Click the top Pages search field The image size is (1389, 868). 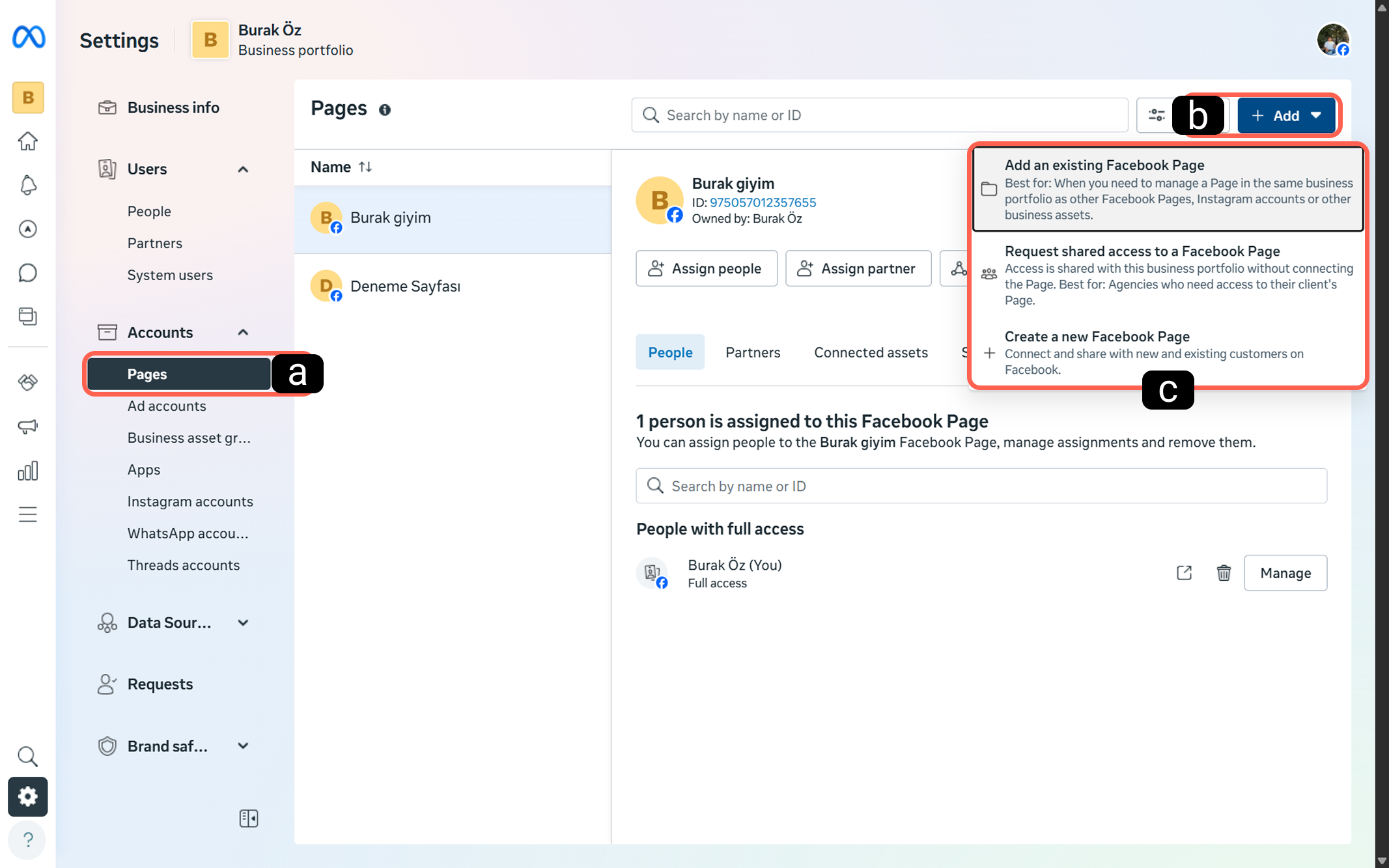(x=880, y=115)
